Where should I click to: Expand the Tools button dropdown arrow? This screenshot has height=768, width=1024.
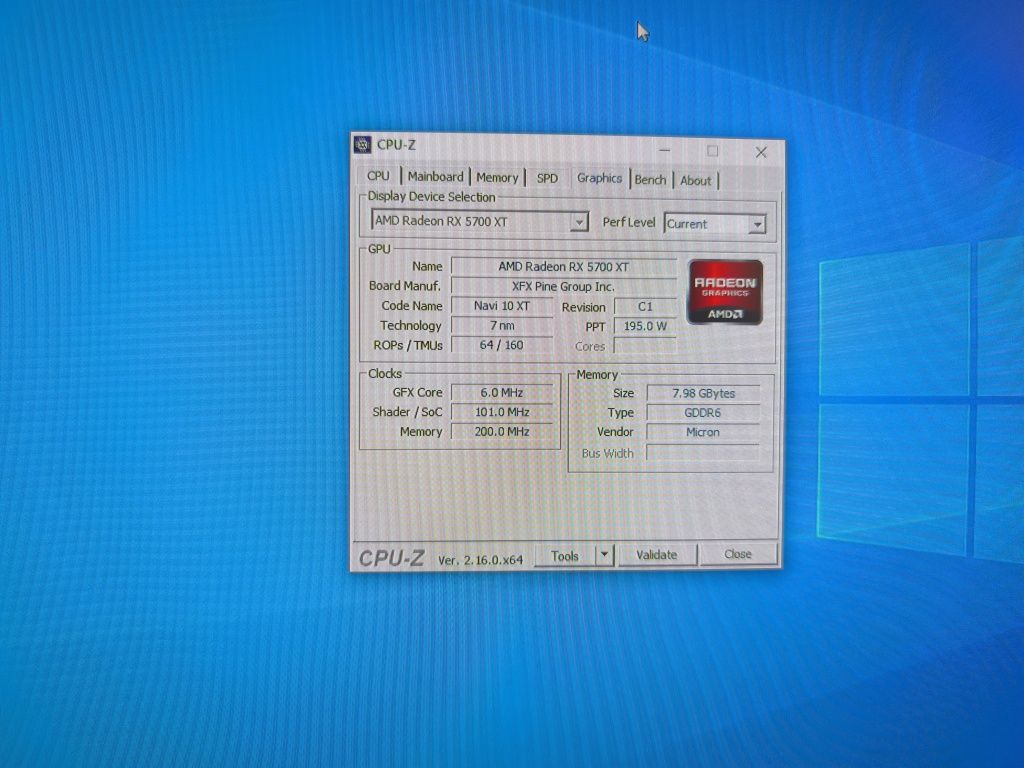point(605,555)
